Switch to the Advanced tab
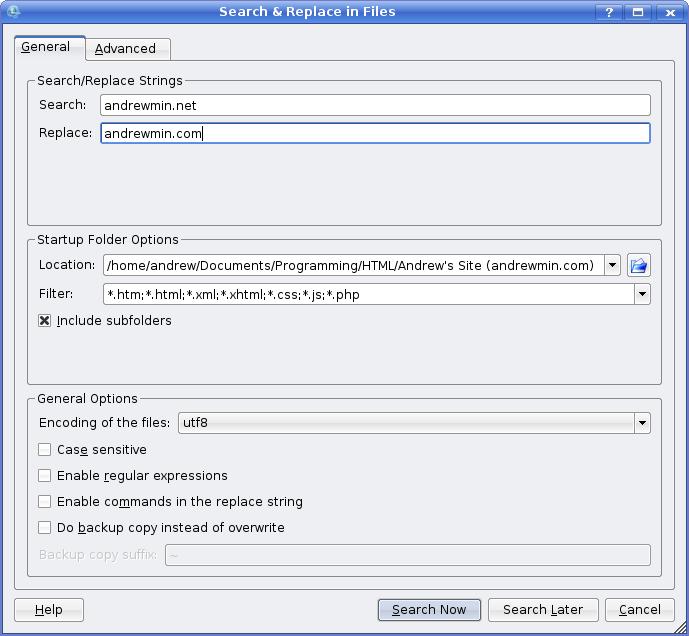The width and height of the screenshot is (689, 636). tap(126, 48)
